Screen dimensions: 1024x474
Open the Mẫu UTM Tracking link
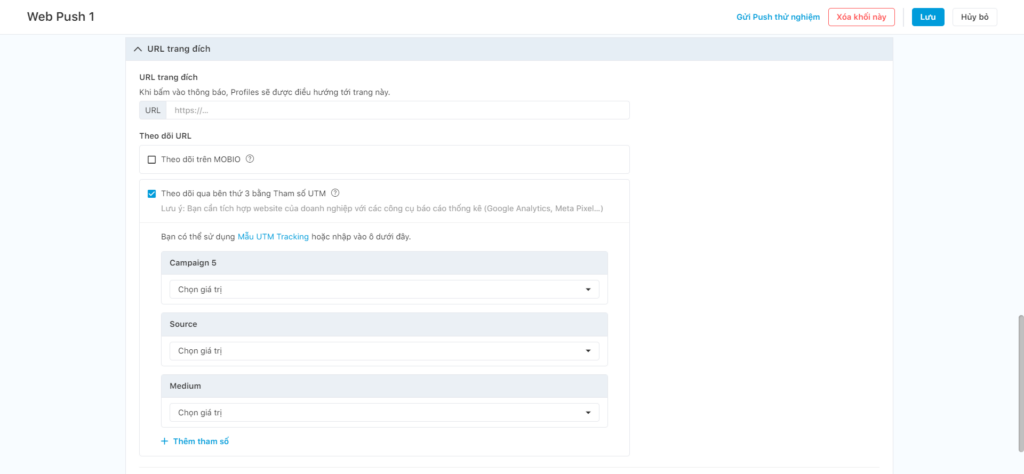click(273, 237)
